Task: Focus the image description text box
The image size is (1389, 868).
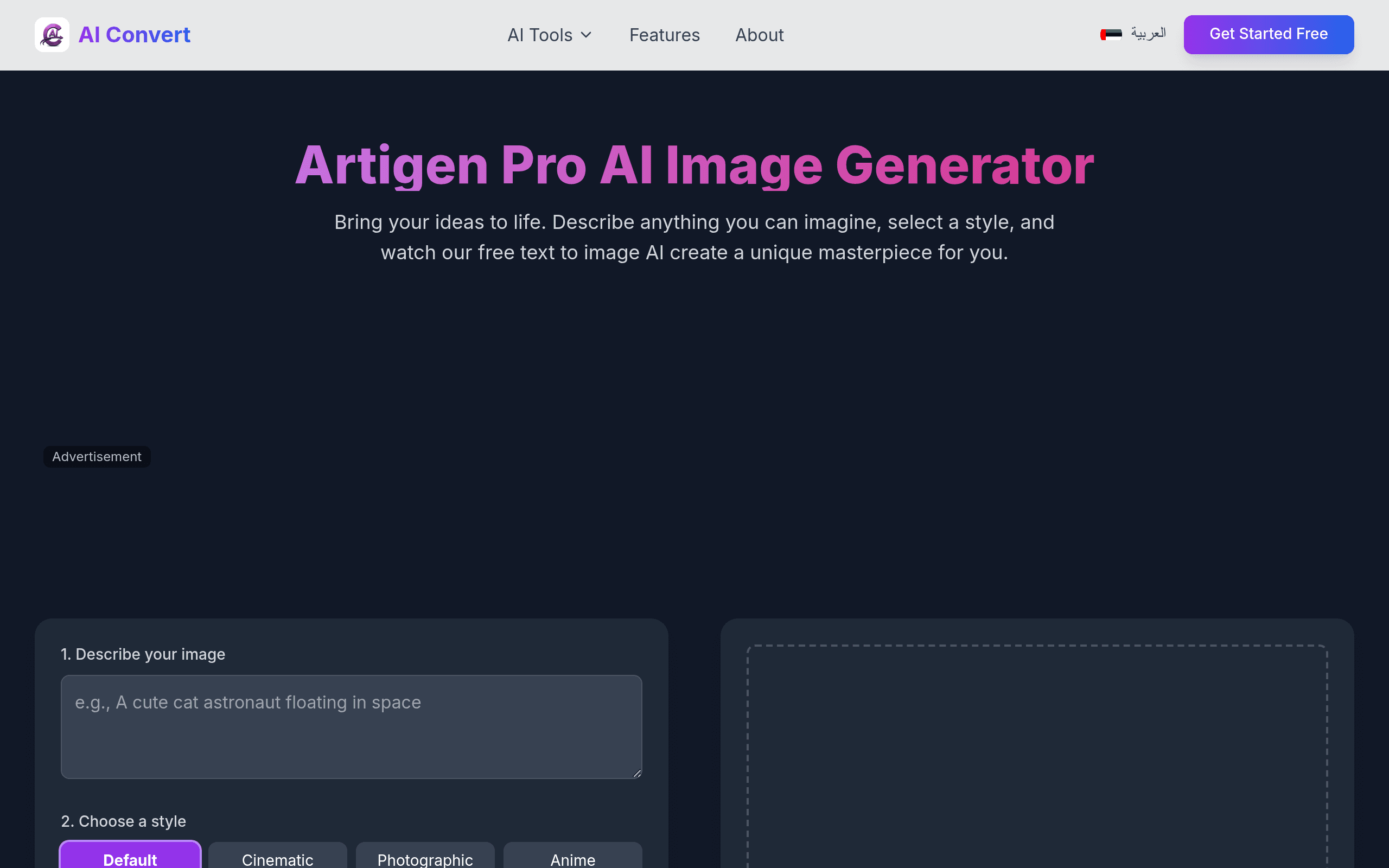Action: [x=351, y=727]
